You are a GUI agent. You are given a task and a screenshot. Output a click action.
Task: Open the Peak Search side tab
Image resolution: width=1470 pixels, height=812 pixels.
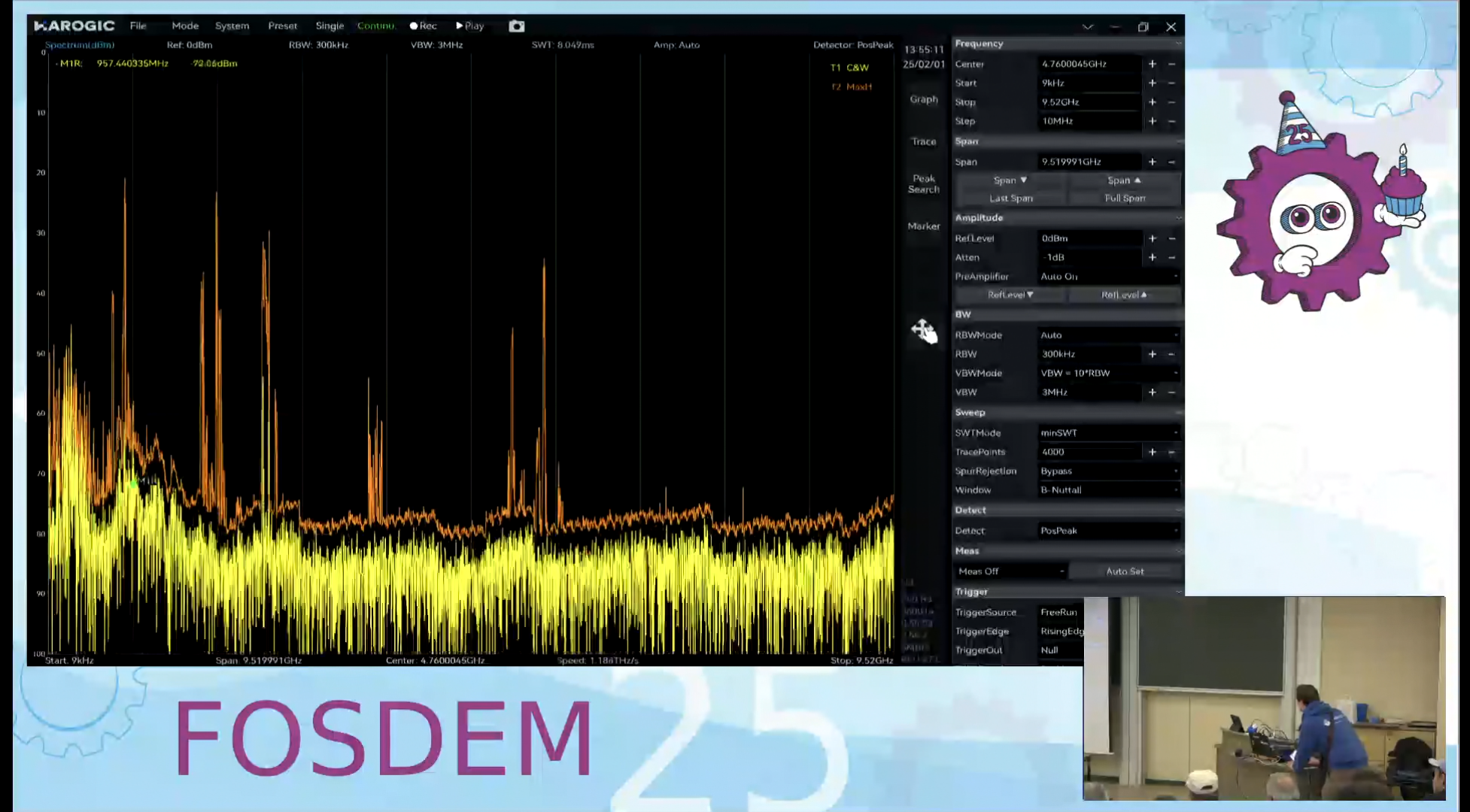[924, 183]
